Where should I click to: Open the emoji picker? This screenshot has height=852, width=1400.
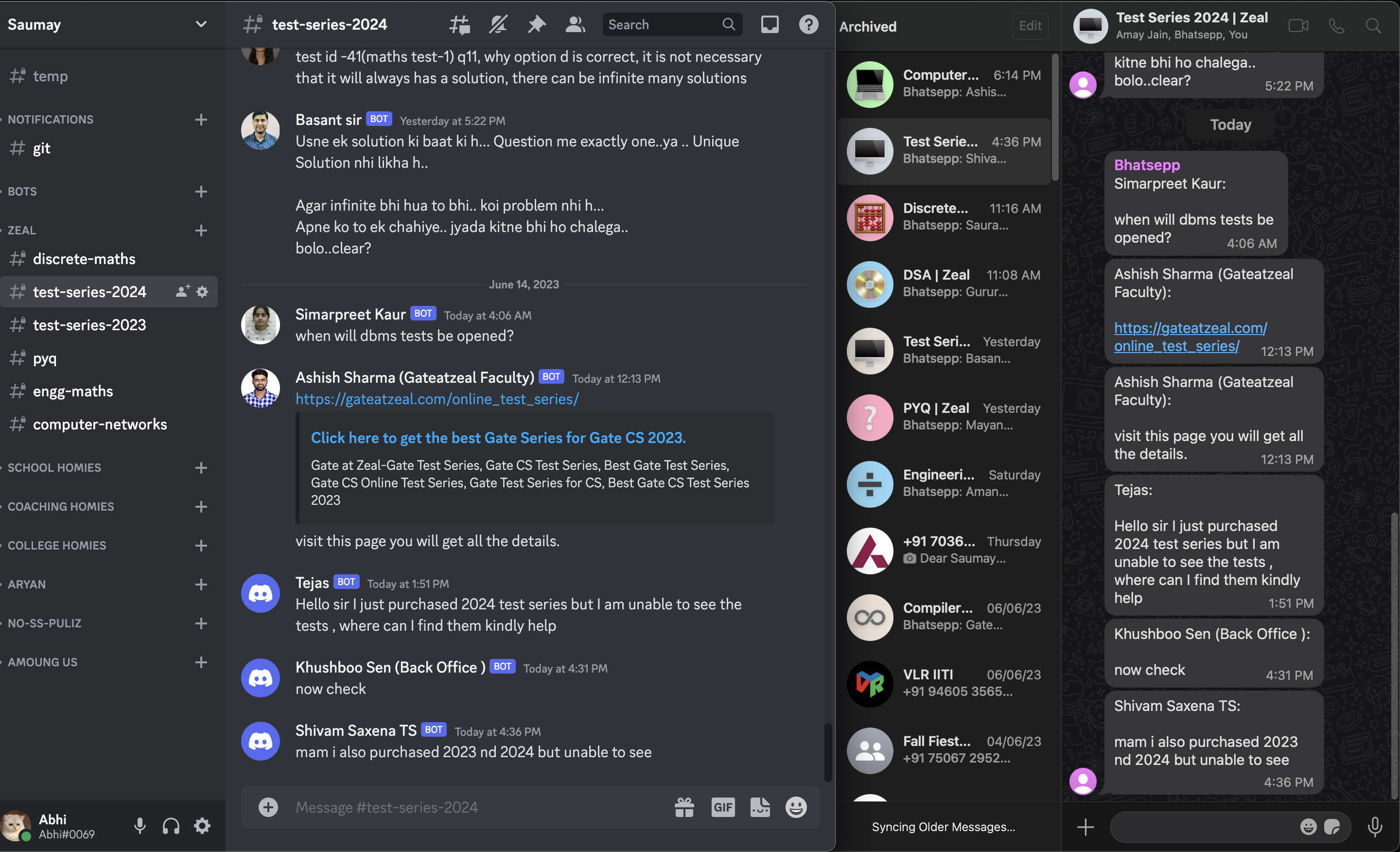pos(795,806)
